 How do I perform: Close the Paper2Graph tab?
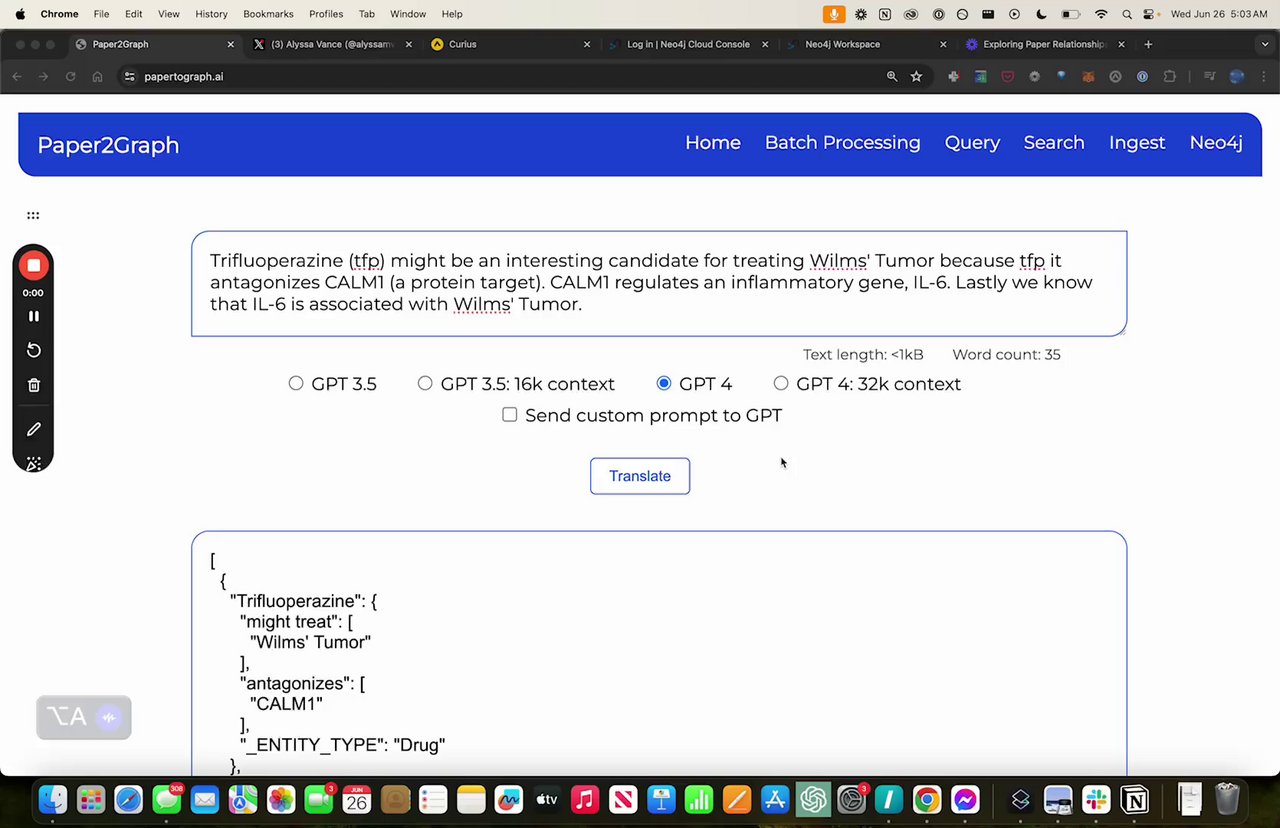[231, 44]
